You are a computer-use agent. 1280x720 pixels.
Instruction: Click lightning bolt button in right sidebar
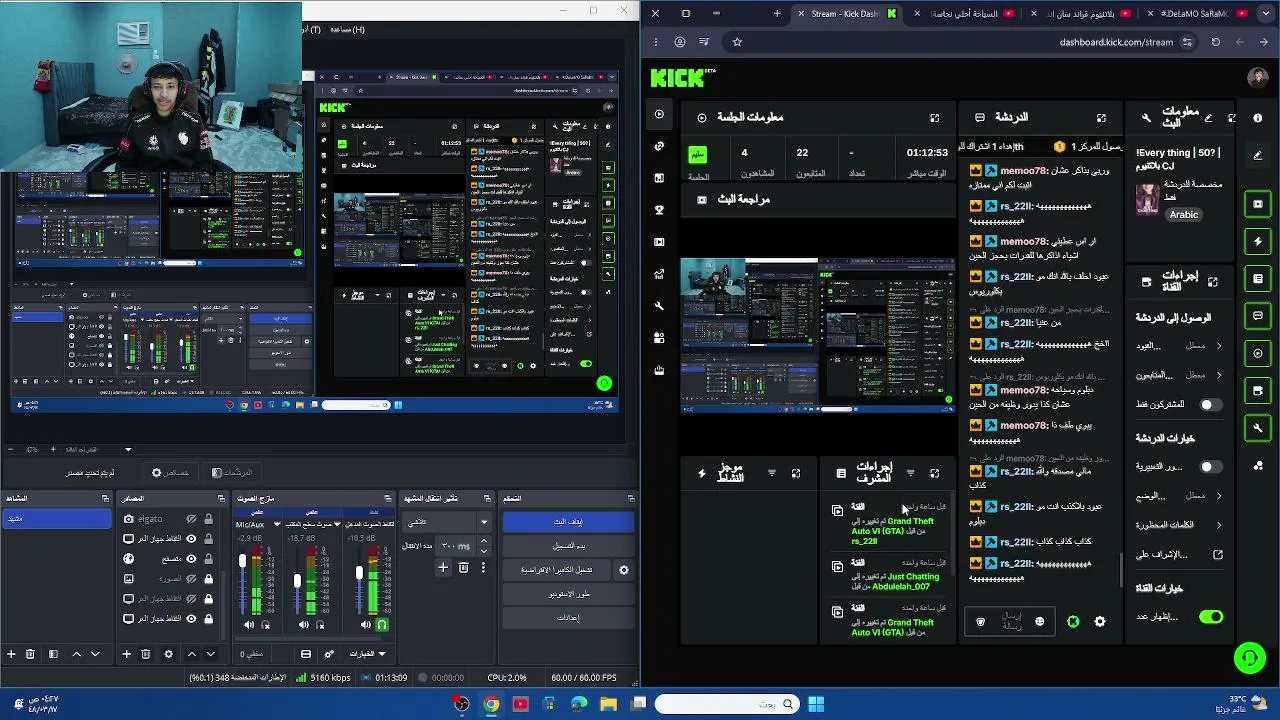[x=1258, y=241]
